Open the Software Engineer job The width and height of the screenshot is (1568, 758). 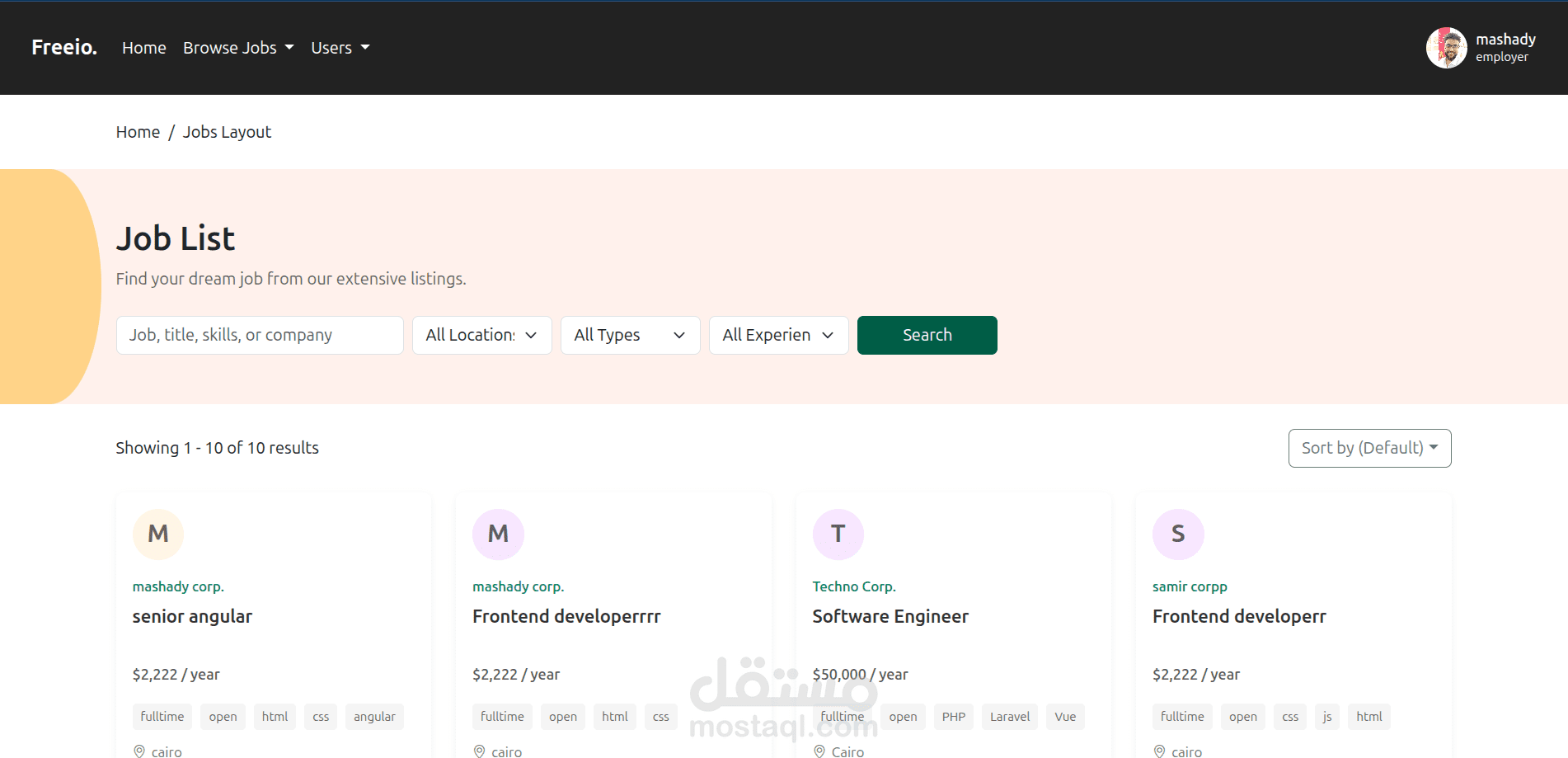(x=890, y=616)
